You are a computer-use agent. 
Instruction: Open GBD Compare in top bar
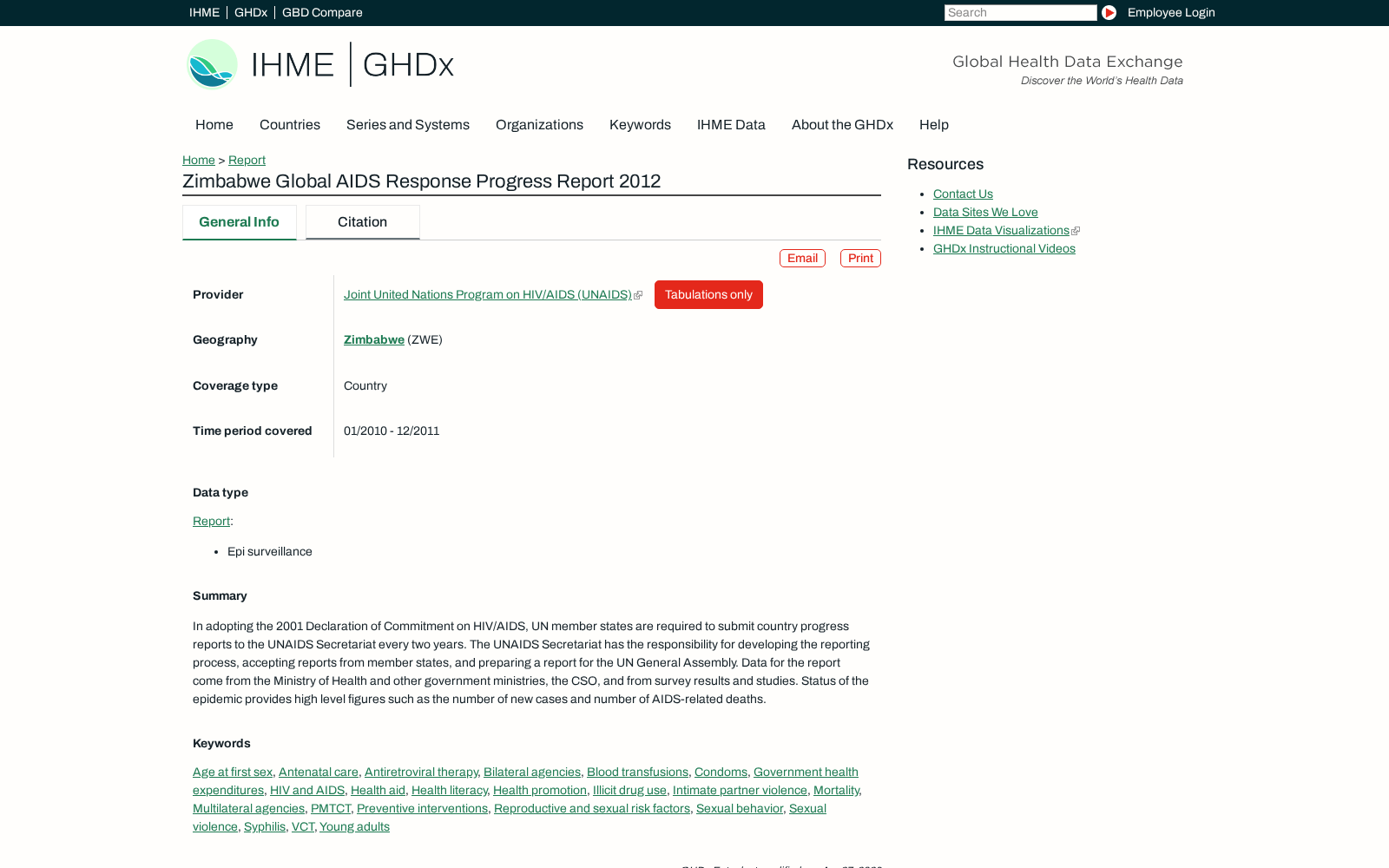pos(322,12)
